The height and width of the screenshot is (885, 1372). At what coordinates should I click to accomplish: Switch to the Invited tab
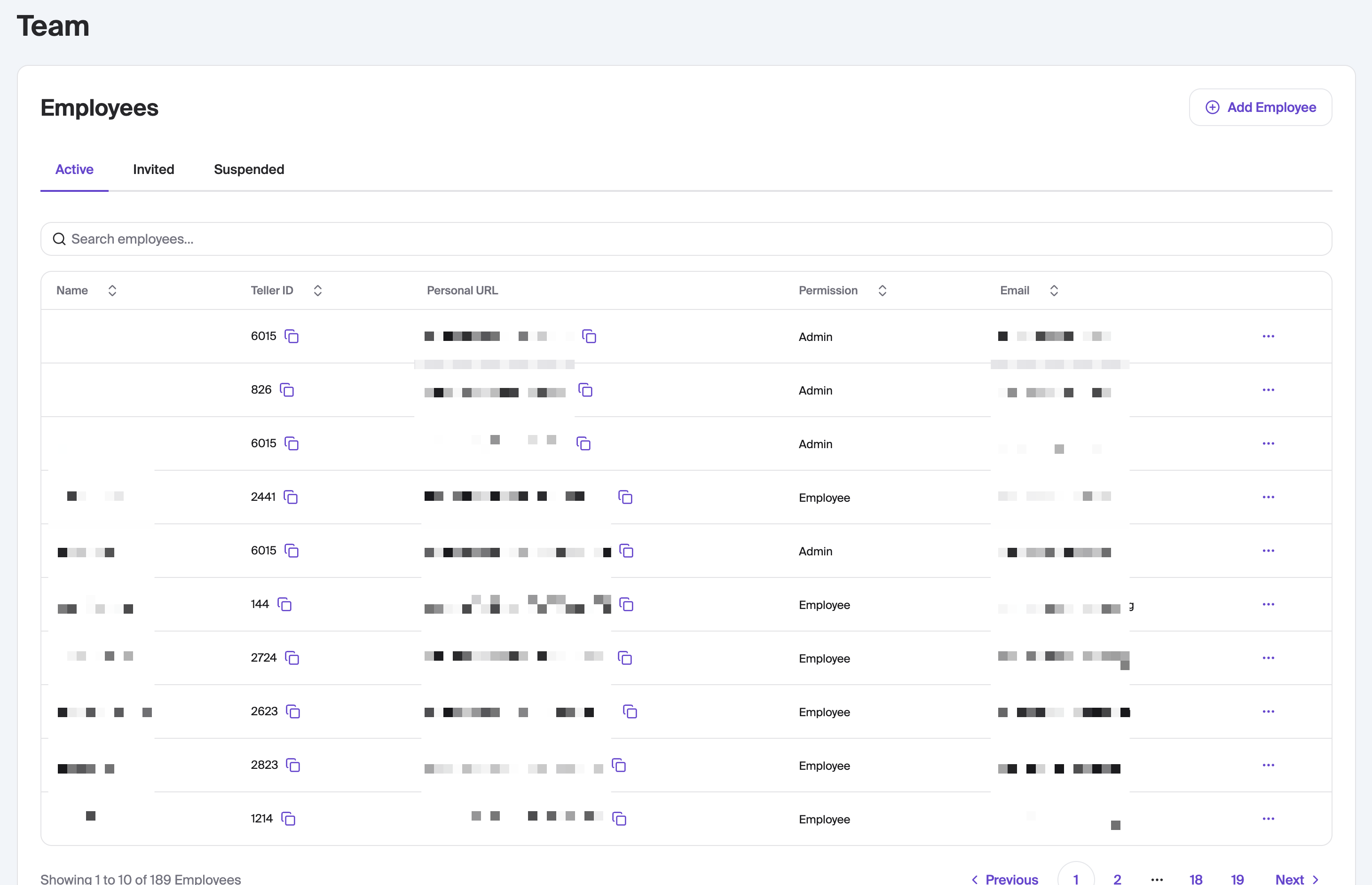click(x=153, y=170)
